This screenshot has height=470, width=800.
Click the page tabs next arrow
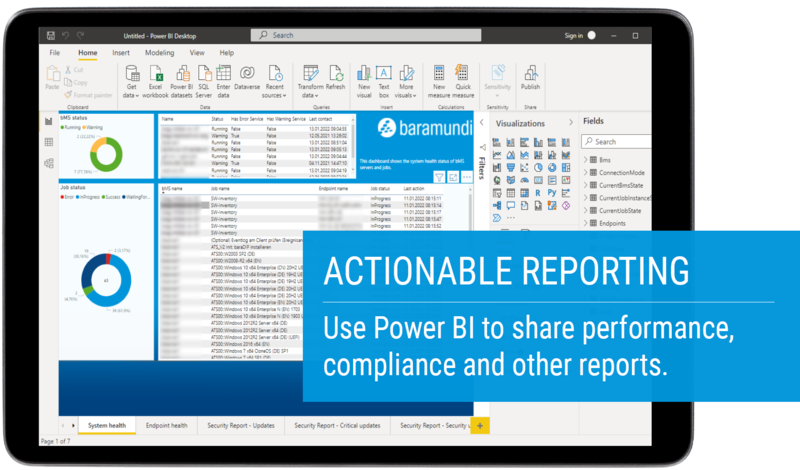[73, 425]
